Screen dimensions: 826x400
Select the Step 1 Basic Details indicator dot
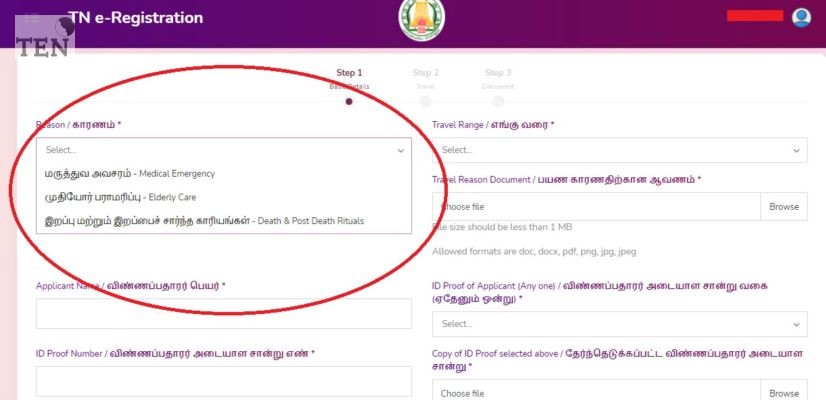pos(349,102)
